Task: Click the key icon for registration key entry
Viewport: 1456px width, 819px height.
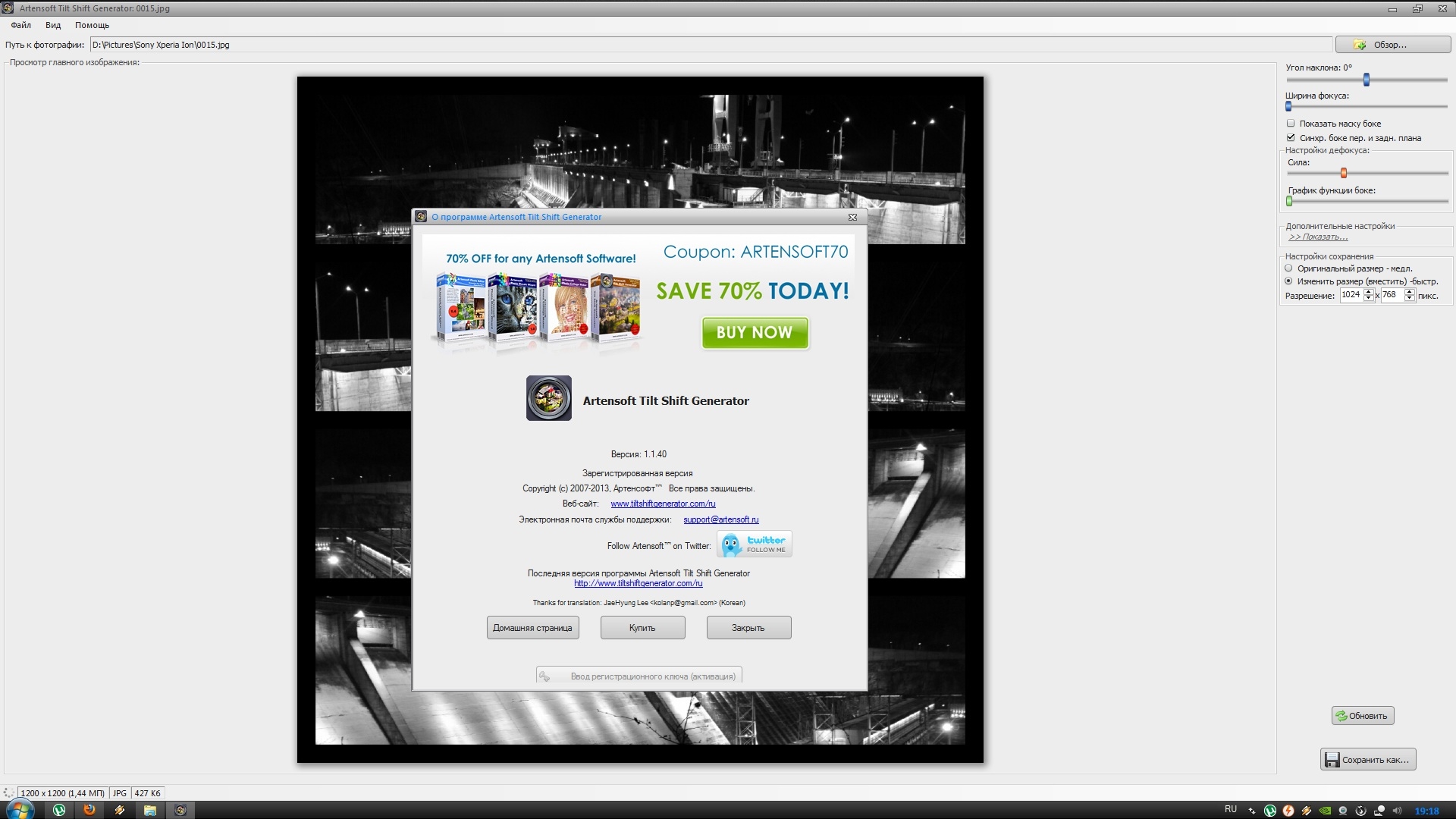Action: click(544, 676)
